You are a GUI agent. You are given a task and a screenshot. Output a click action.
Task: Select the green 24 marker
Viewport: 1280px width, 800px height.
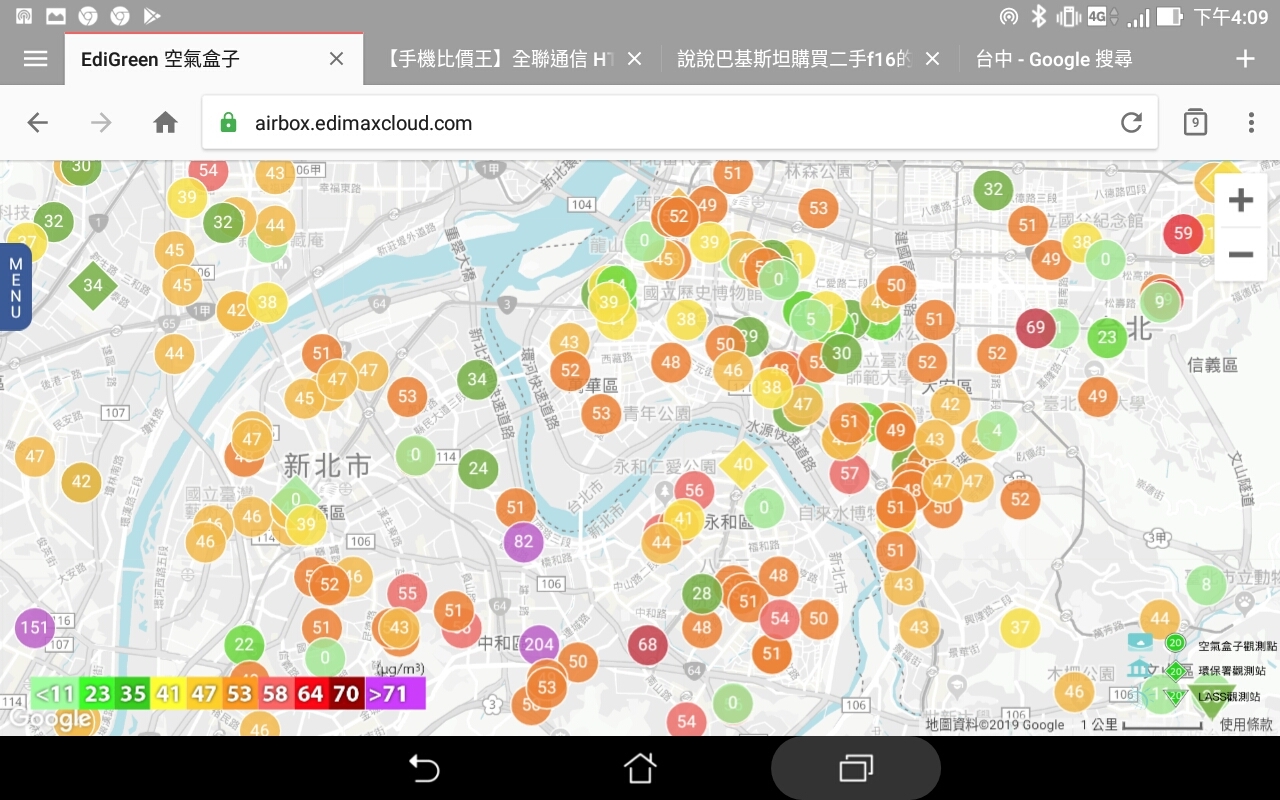(479, 468)
